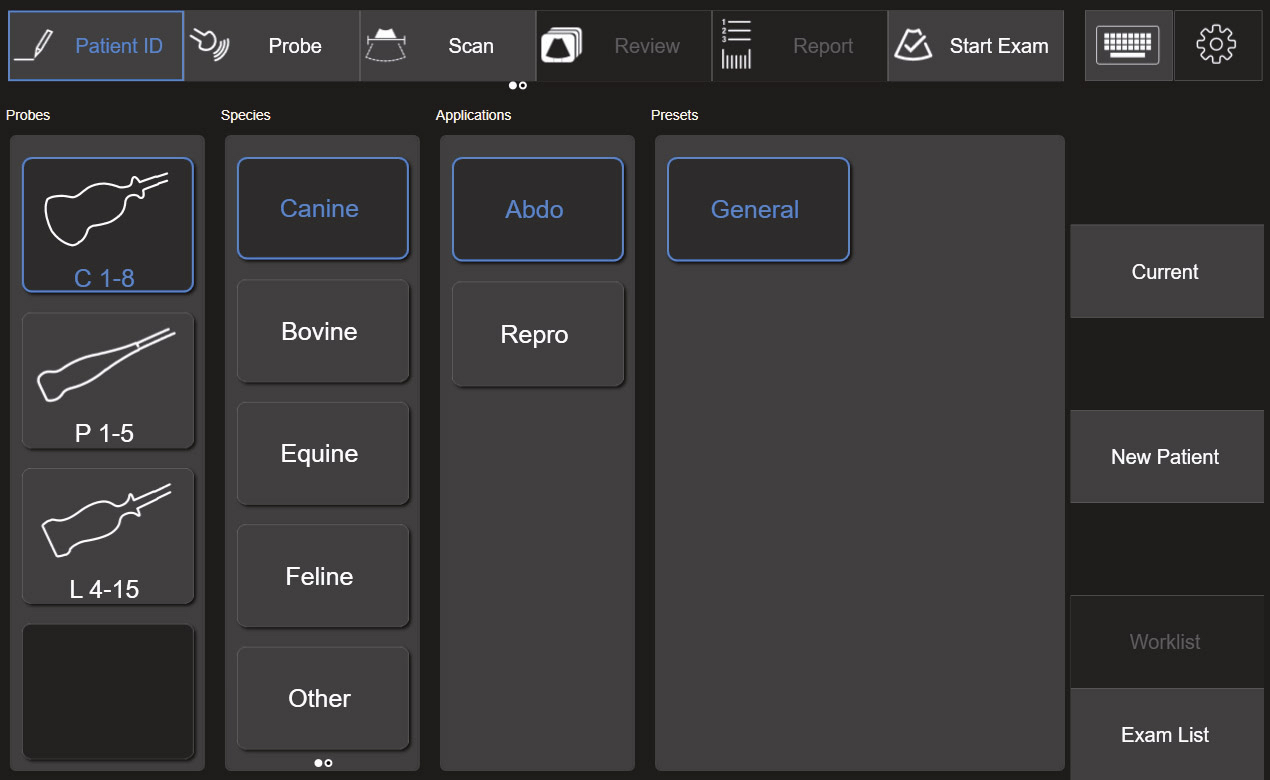Choose Feline species
The height and width of the screenshot is (780, 1270).
(x=323, y=576)
